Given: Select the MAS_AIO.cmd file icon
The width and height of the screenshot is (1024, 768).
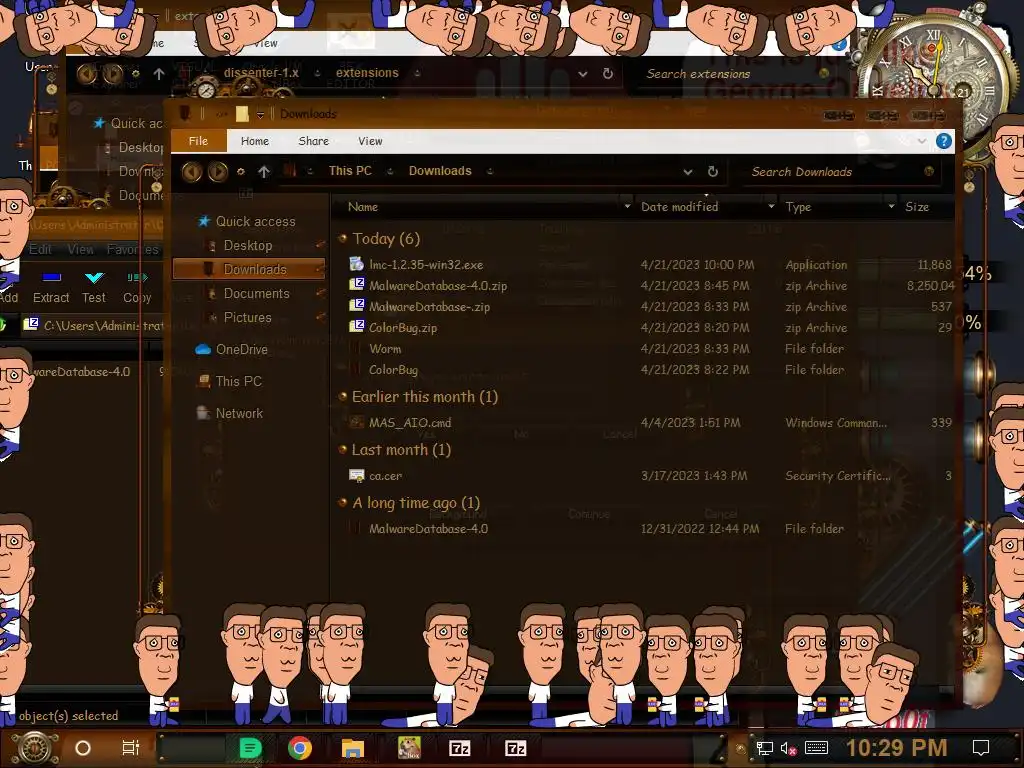Looking at the screenshot, I should click(357, 423).
